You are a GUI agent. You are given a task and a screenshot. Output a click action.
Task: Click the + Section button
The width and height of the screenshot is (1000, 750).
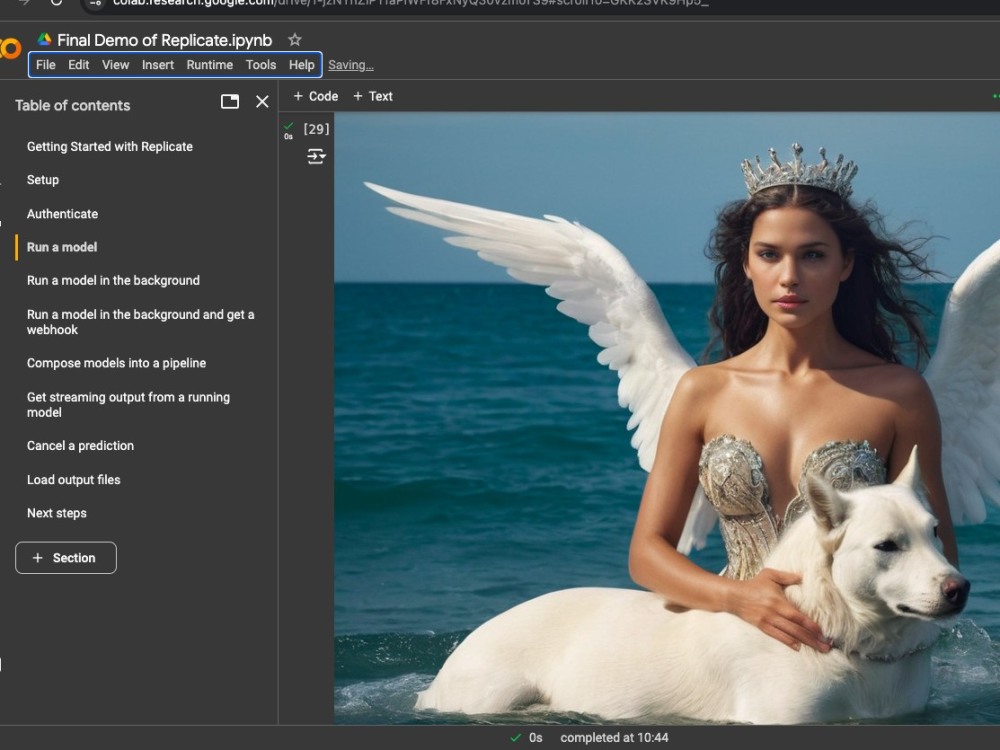click(x=66, y=558)
